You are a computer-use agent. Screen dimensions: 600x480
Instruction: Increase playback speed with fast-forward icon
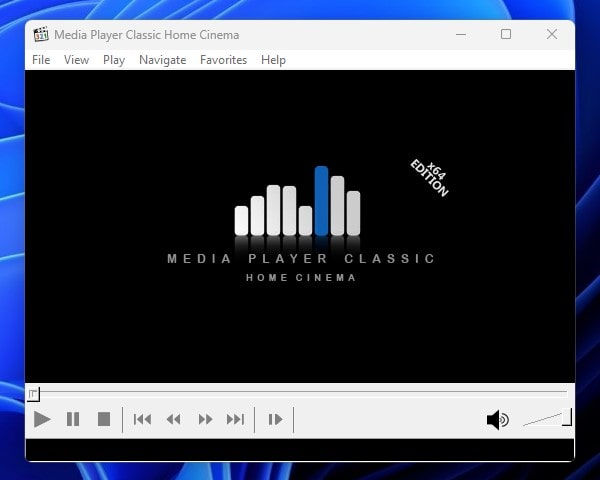[x=205, y=420]
